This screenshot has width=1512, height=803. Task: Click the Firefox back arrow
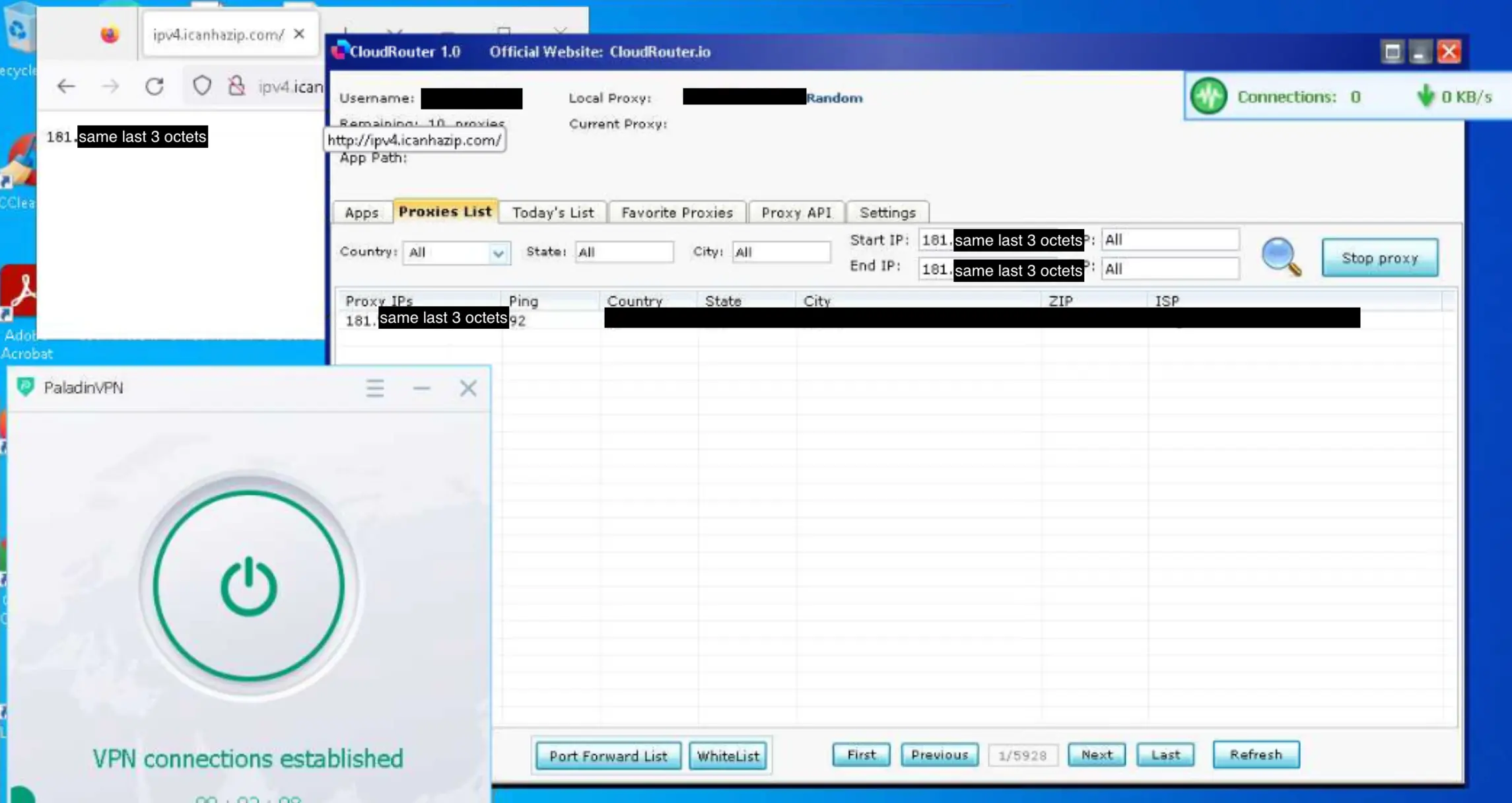[66, 87]
